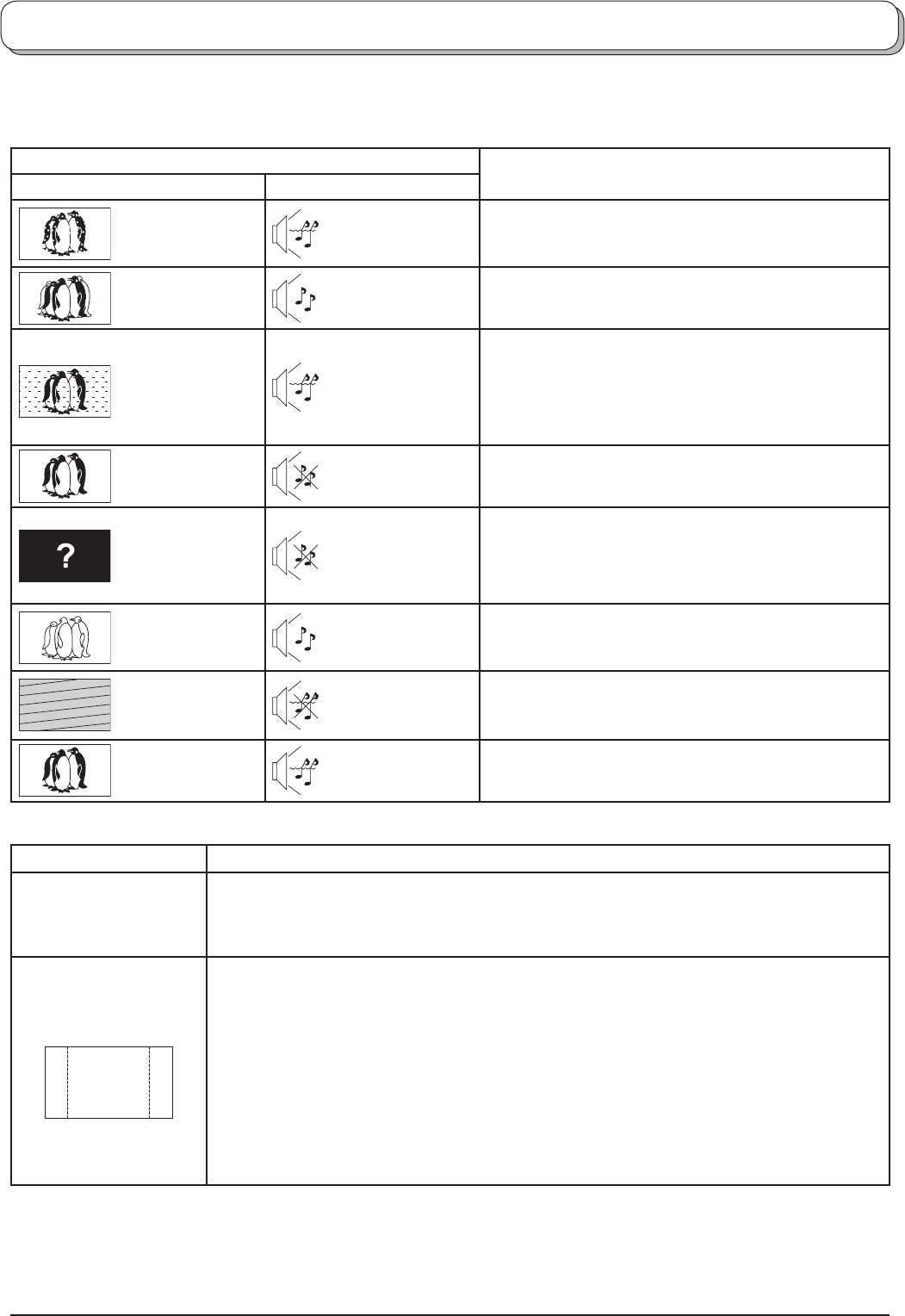Click the clear penguins picture beside the muted speaker
The image size is (905, 1316).
click(65, 475)
